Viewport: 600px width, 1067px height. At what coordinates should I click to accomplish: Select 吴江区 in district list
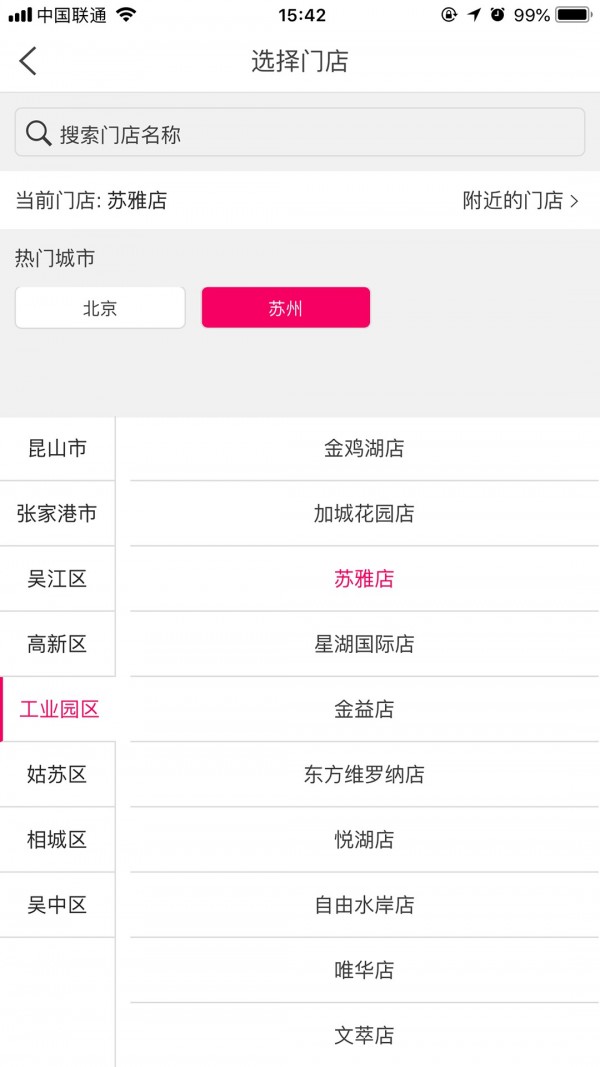click(57, 579)
